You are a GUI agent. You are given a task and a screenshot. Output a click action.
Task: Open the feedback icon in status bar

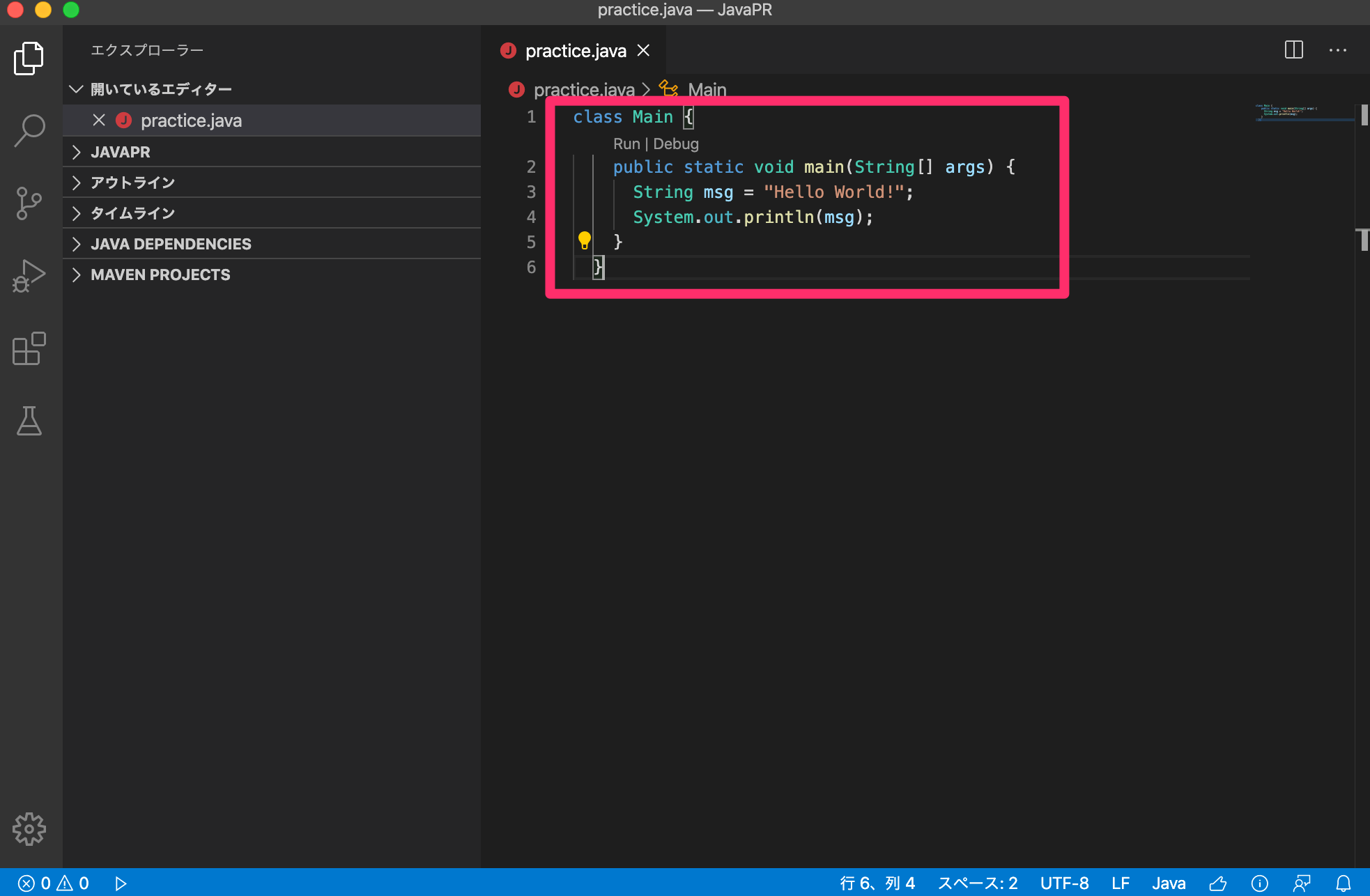click(1302, 883)
